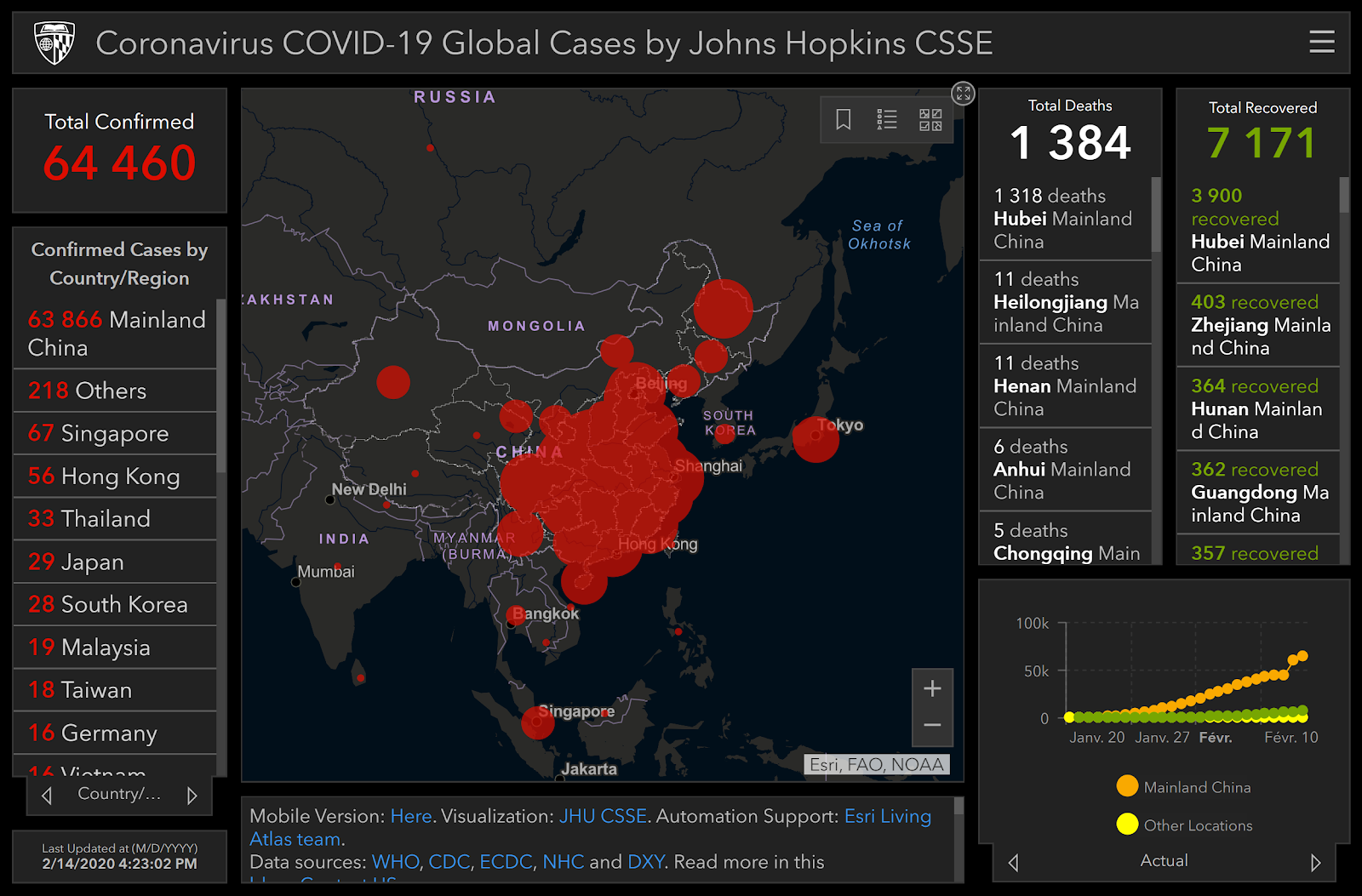The width and height of the screenshot is (1362, 896).
Task: Click the Esri, FAO, NOAA attribution
Action: click(x=876, y=764)
